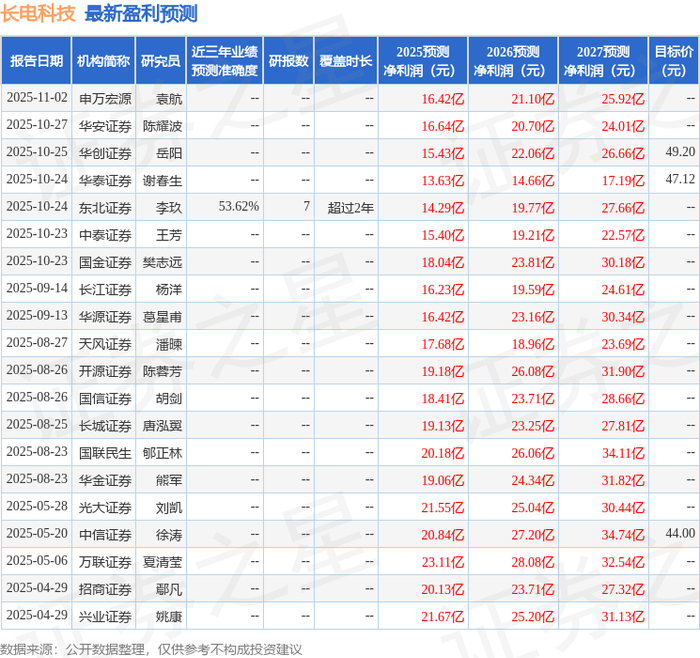
Task: Click the 国金证券 institution cell
Action: click(105, 262)
